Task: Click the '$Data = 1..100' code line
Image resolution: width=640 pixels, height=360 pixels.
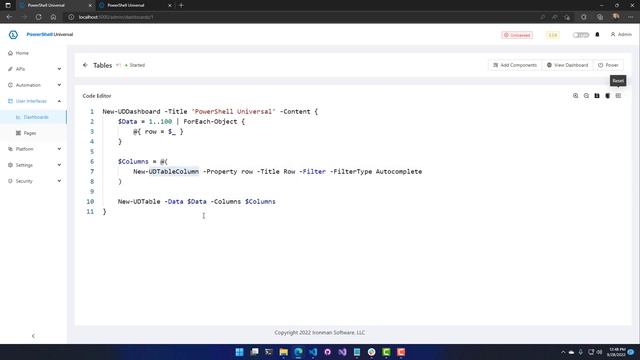Action: click(x=182, y=122)
